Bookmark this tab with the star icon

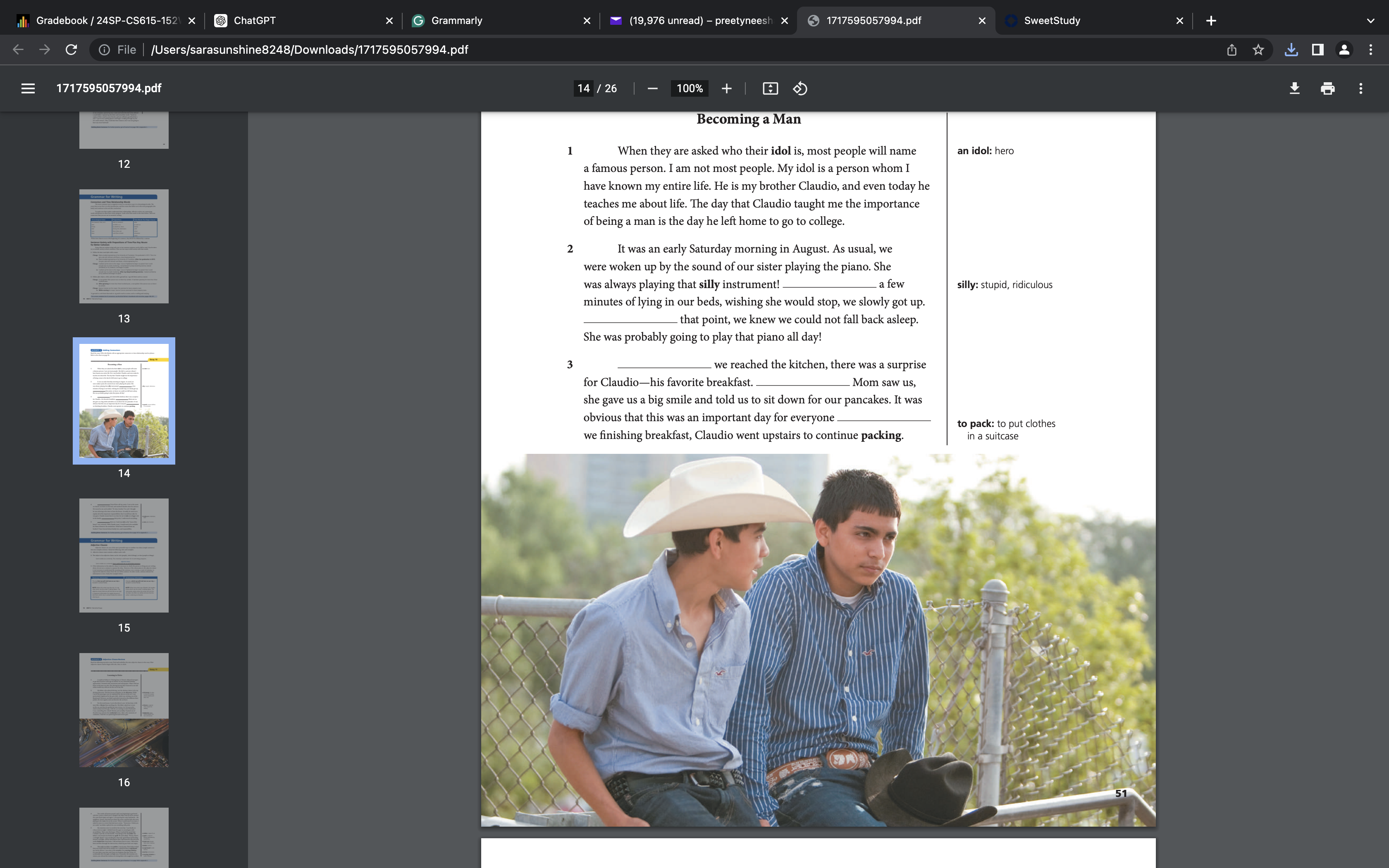[x=1258, y=50]
